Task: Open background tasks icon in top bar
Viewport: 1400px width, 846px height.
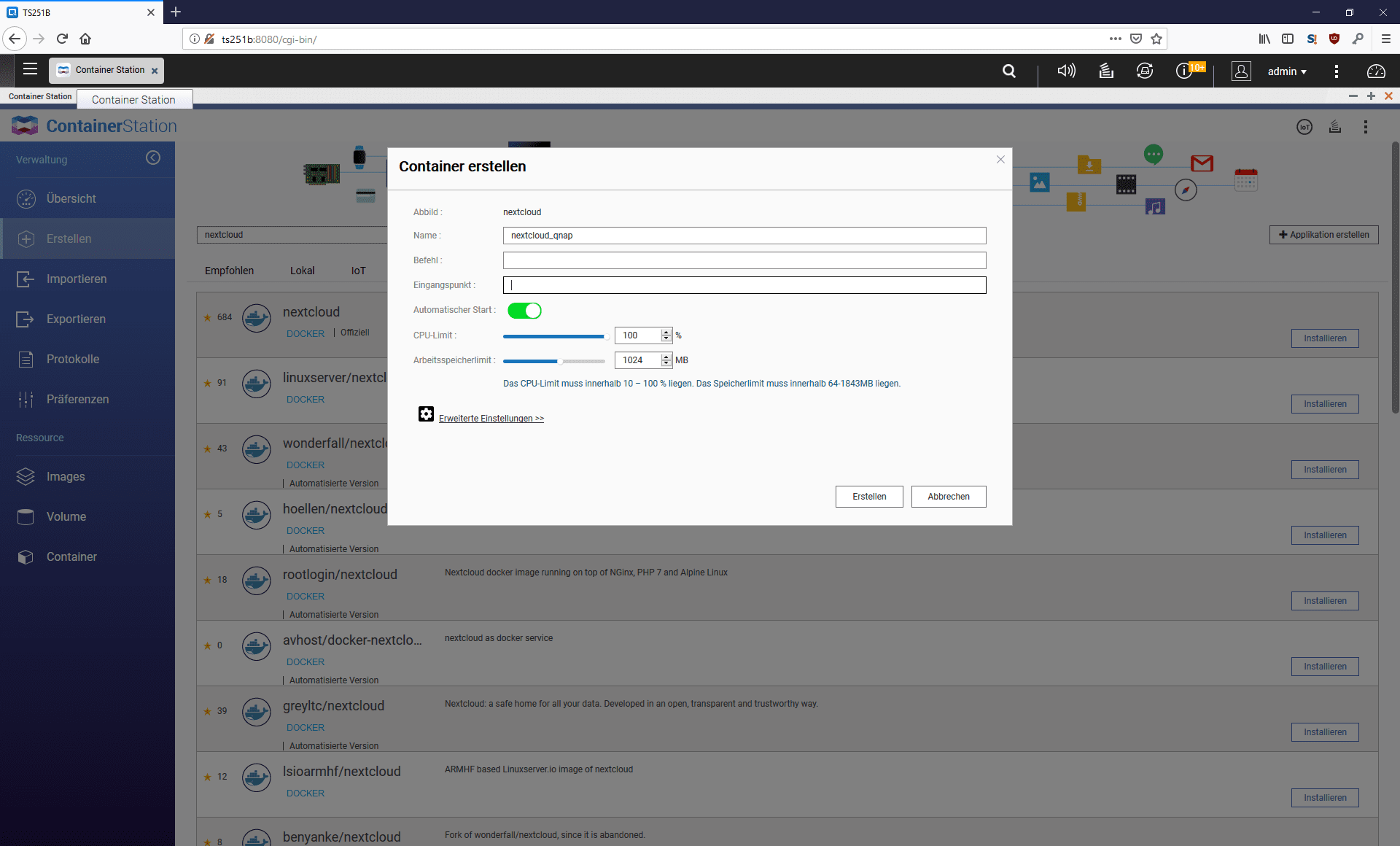Action: pos(1106,71)
